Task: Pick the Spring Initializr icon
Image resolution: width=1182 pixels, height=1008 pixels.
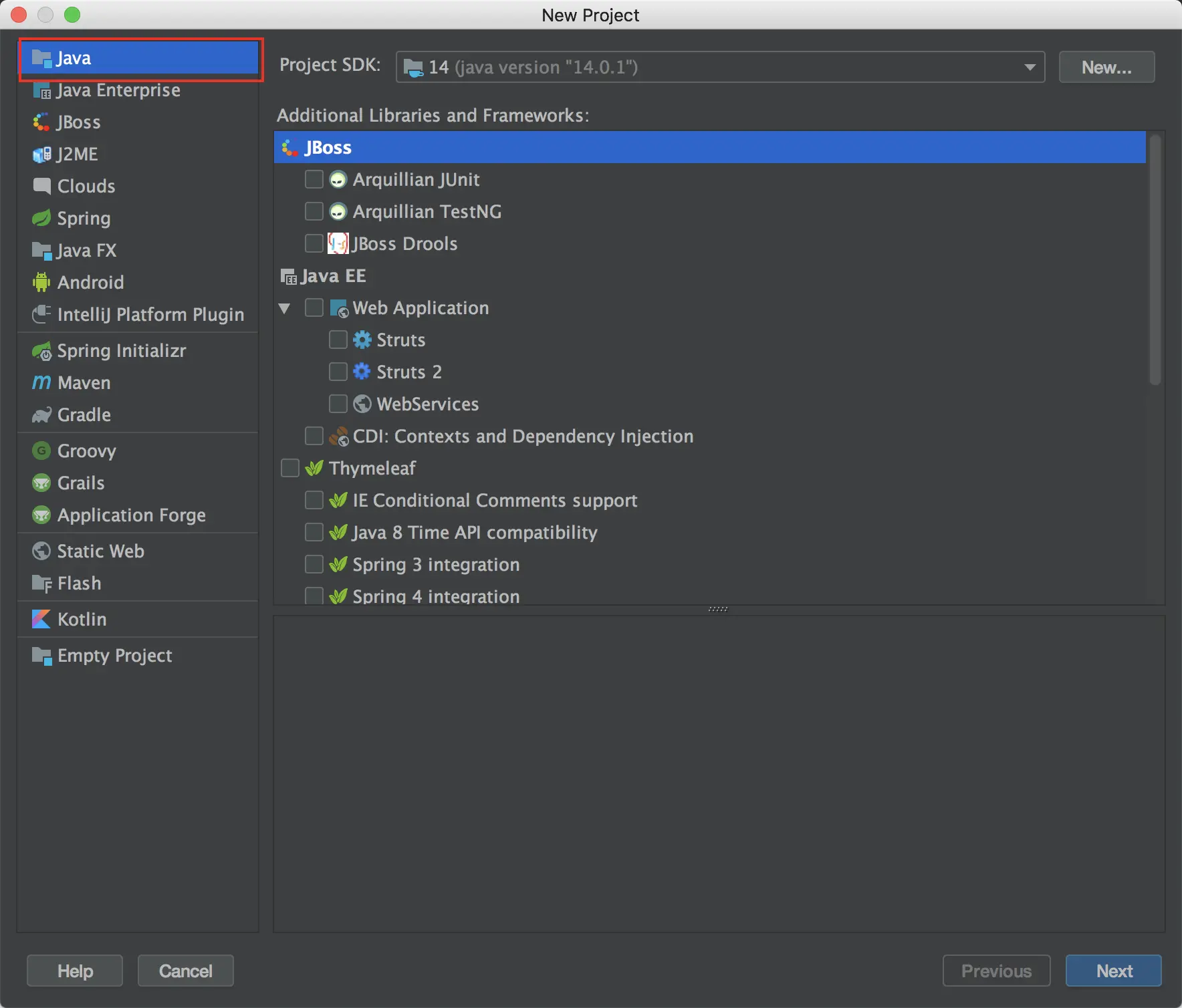Action: pyautogui.click(x=41, y=351)
